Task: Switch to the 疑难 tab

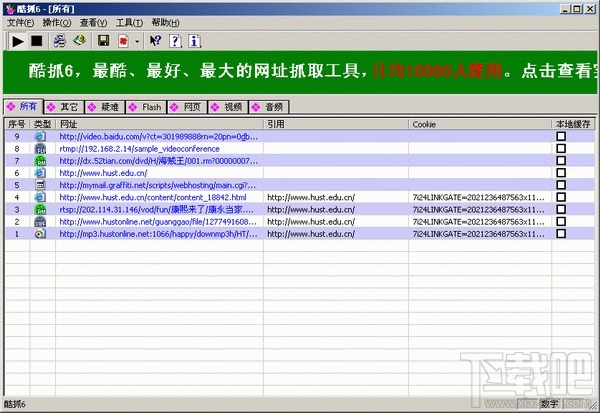Action: point(105,107)
